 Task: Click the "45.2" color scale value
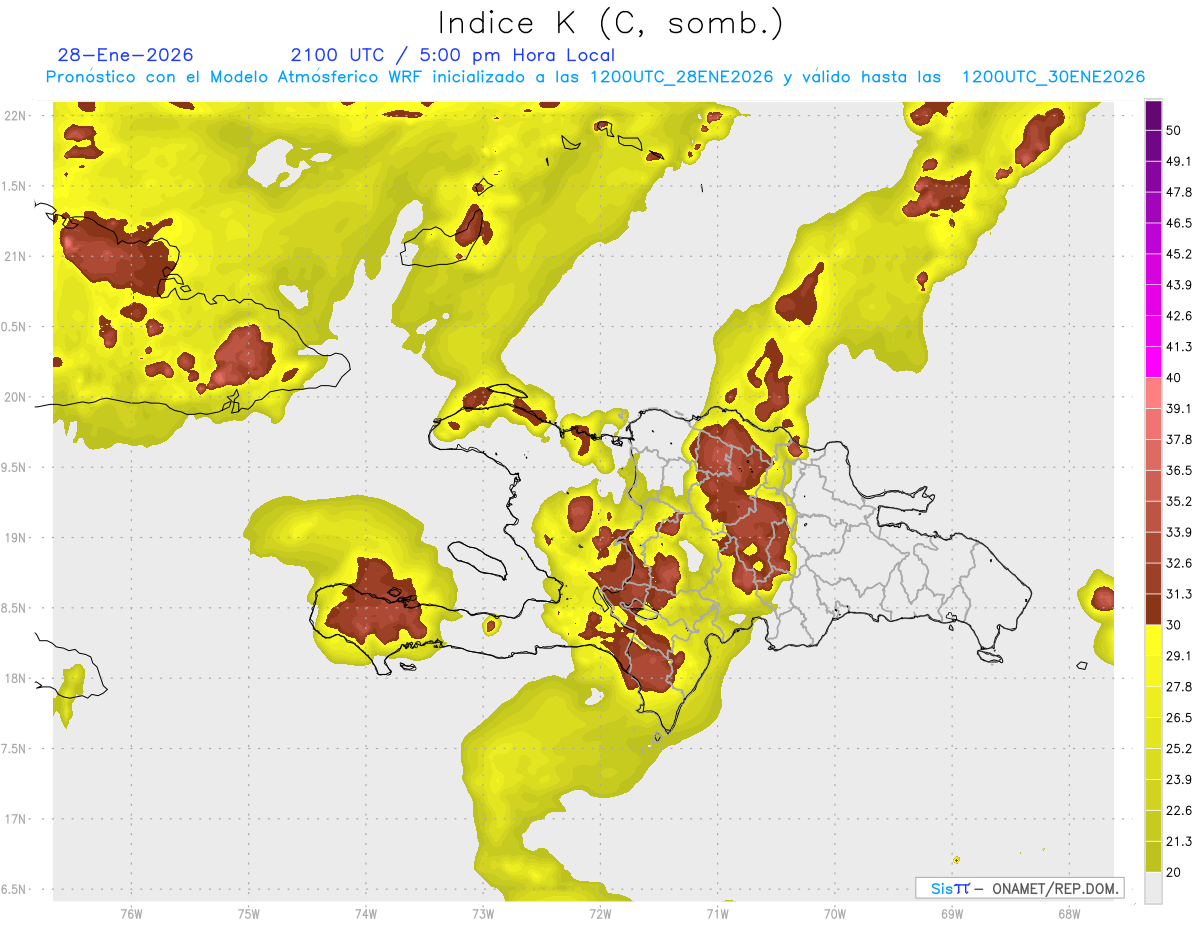(x=1179, y=254)
